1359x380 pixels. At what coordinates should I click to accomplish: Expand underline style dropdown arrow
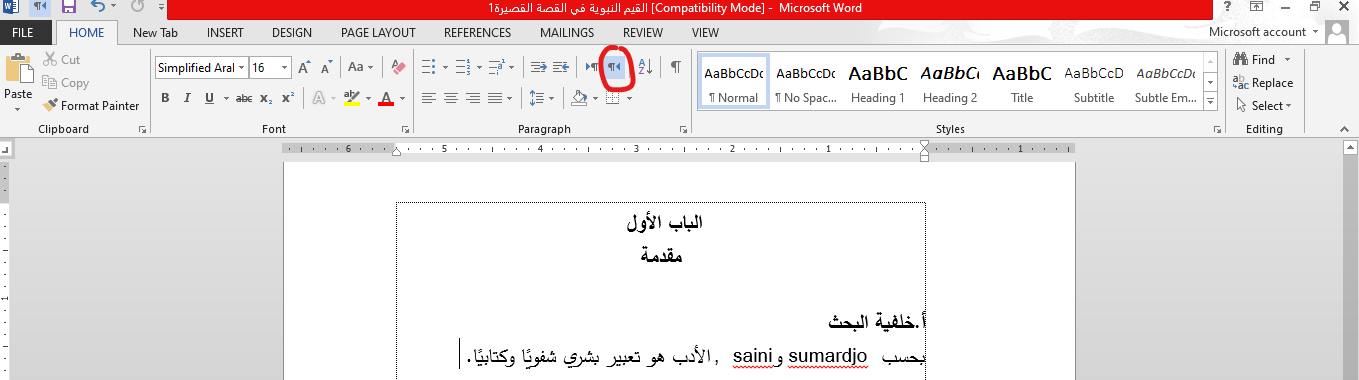226,98
